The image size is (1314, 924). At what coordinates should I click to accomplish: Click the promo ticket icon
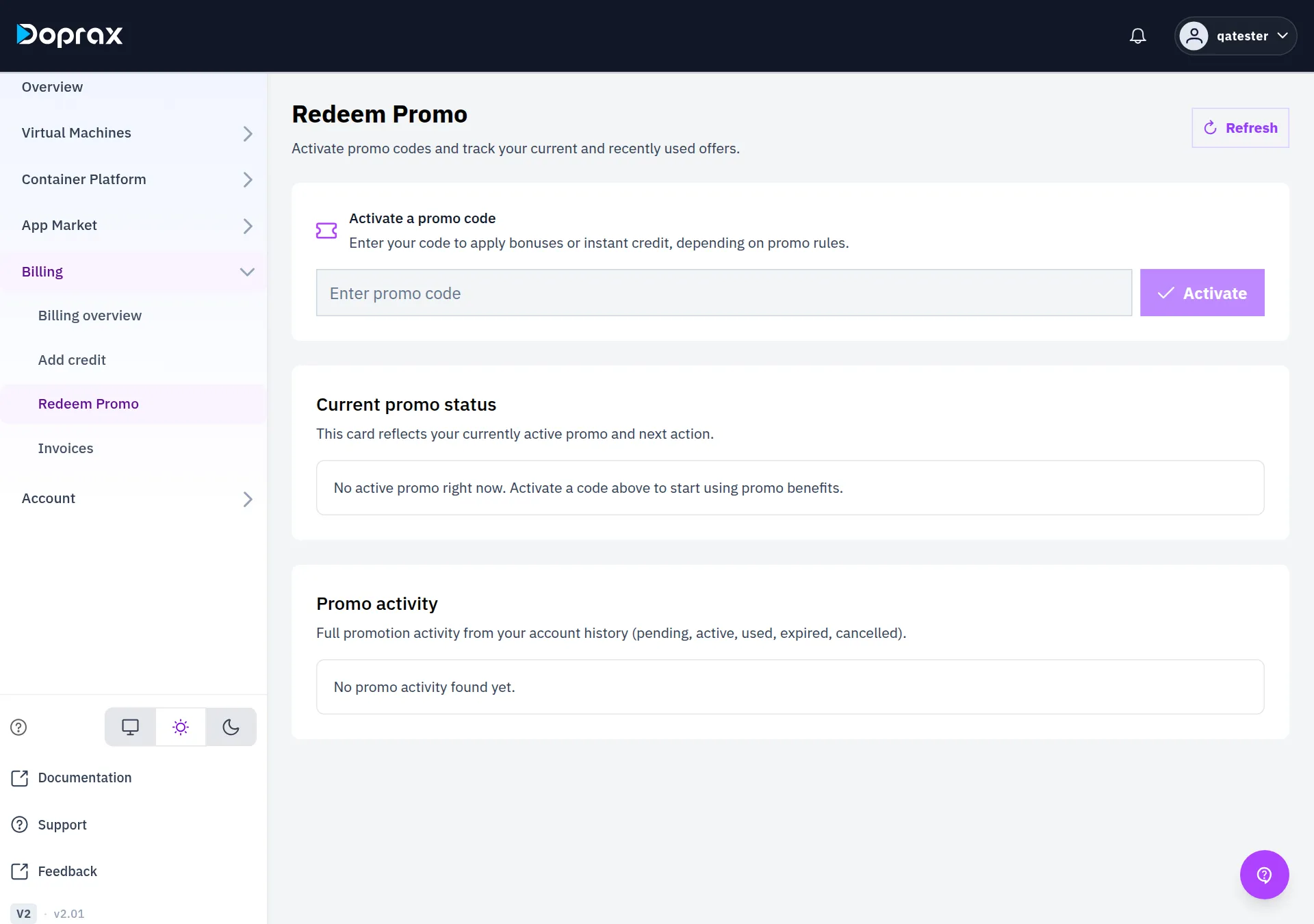[x=326, y=231]
